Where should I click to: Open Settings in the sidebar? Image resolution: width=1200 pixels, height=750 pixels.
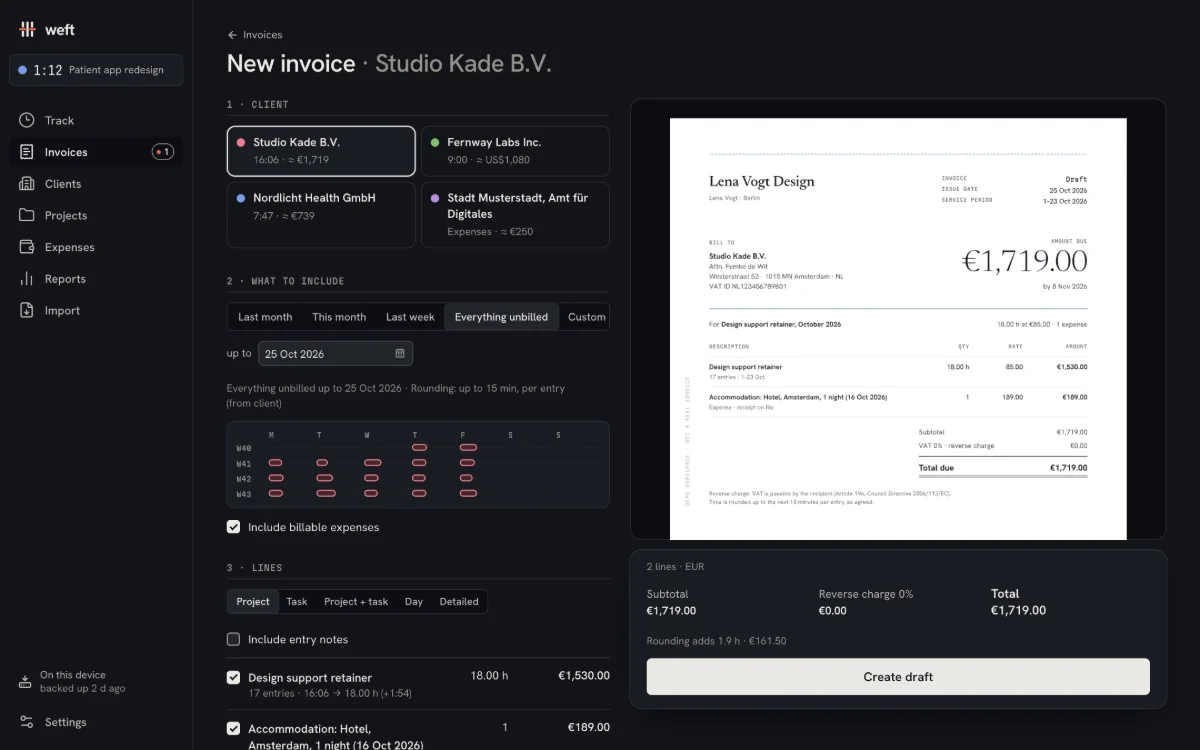pyautogui.click(x=96, y=722)
